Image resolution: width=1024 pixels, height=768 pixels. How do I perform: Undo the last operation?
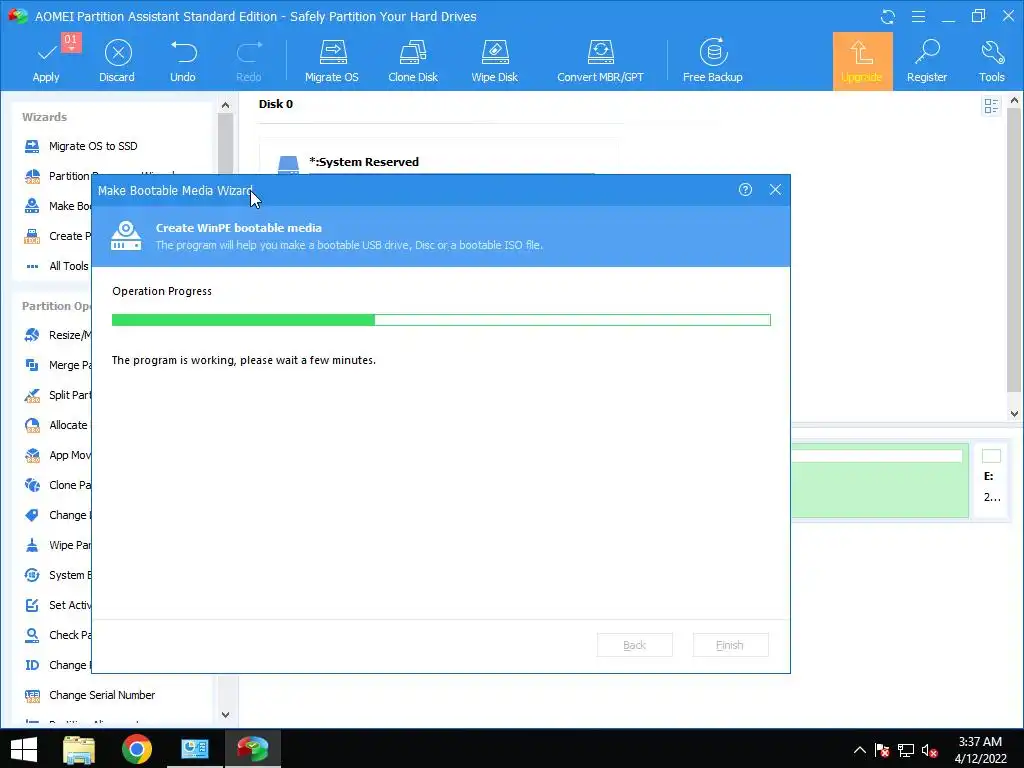[183, 61]
